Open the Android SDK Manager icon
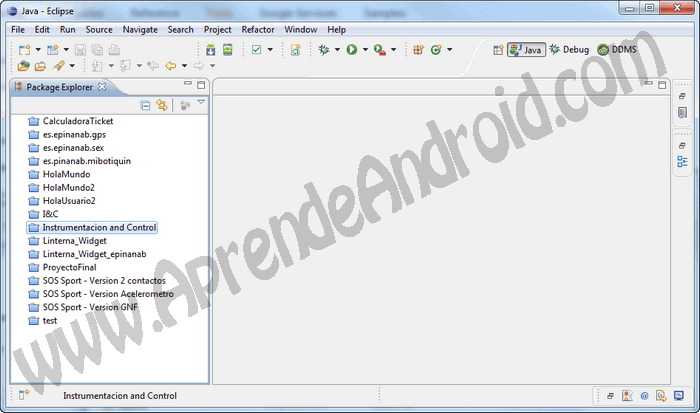This screenshot has width=700, height=413. tap(210, 50)
